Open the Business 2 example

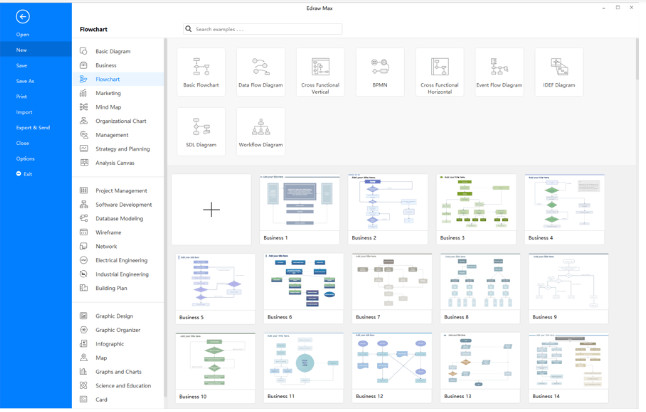pyautogui.click(x=388, y=209)
